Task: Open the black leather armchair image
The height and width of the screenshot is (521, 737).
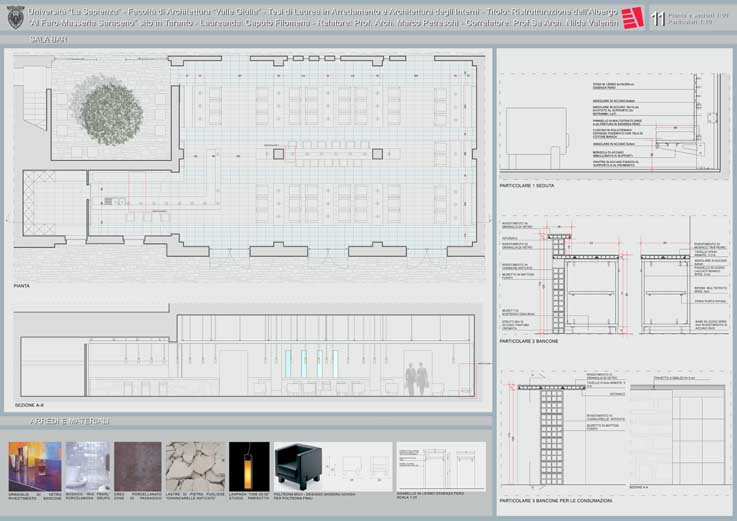Action: 298,467
